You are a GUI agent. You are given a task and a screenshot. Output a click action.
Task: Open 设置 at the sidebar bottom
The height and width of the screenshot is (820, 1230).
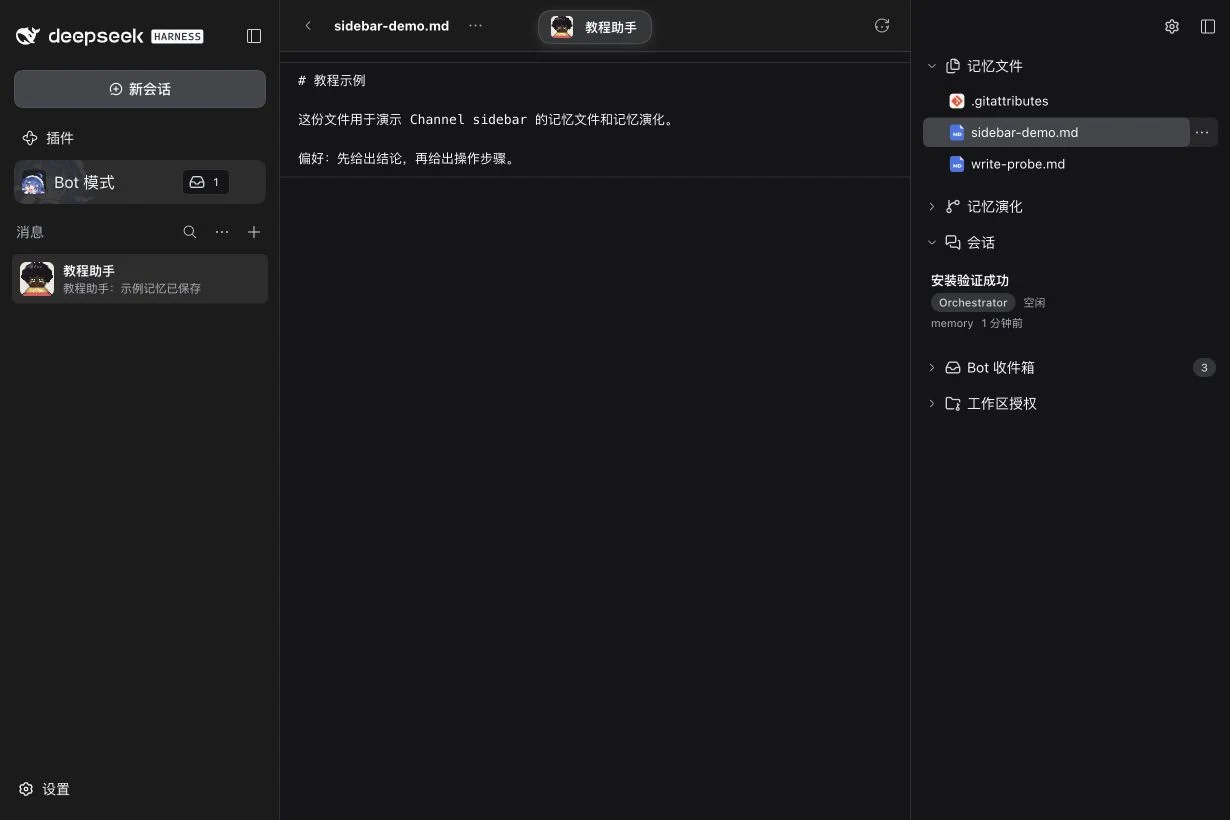pos(45,789)
